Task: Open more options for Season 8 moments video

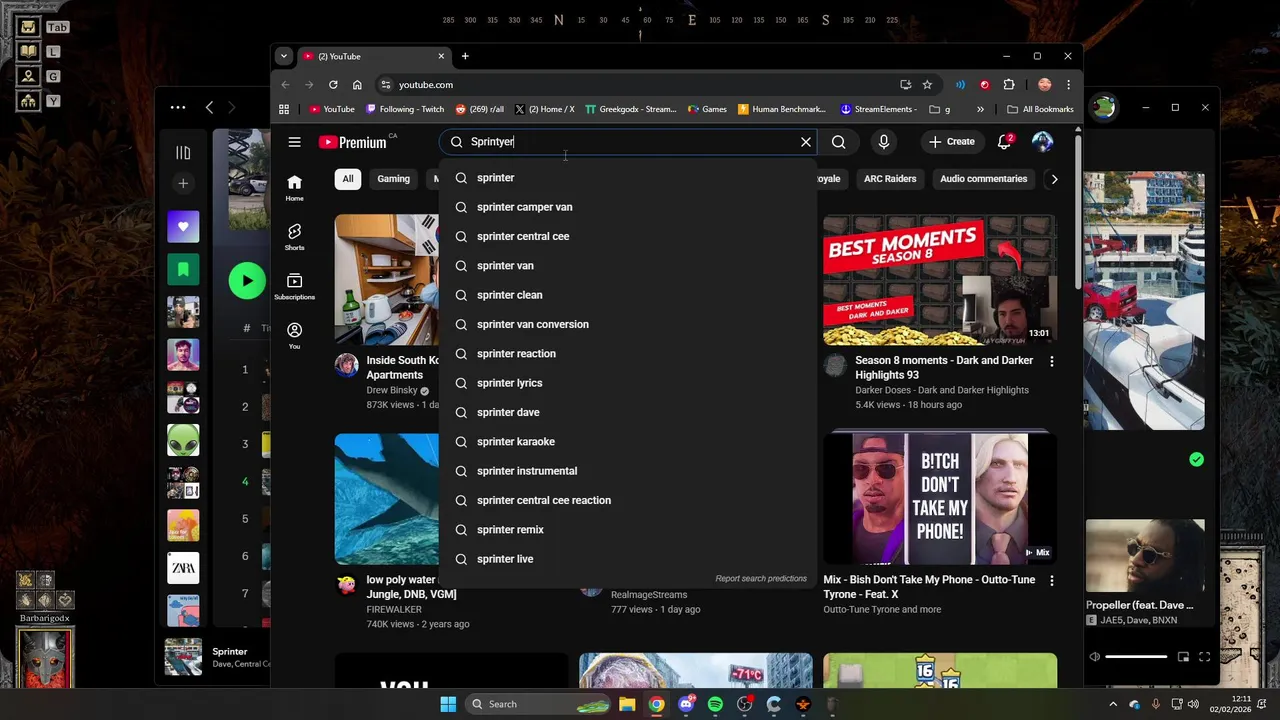Action: point(1051,361)
